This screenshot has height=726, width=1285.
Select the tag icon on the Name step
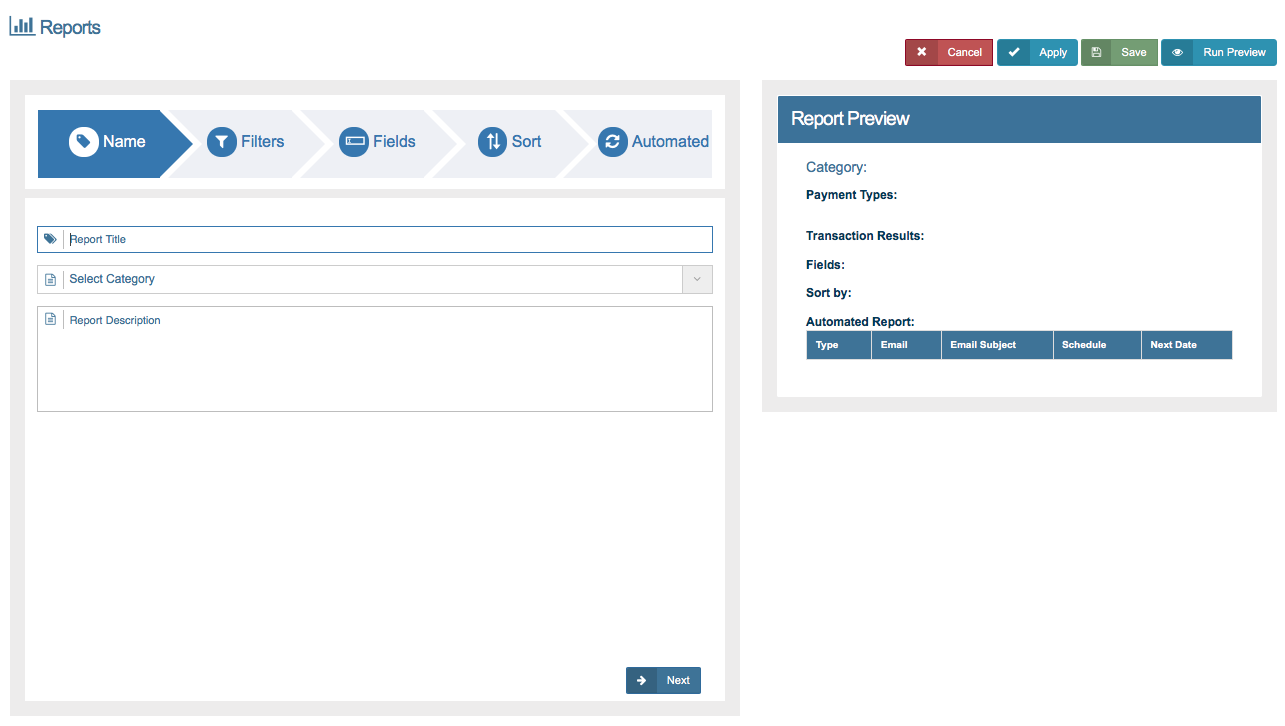coord(83,142)
